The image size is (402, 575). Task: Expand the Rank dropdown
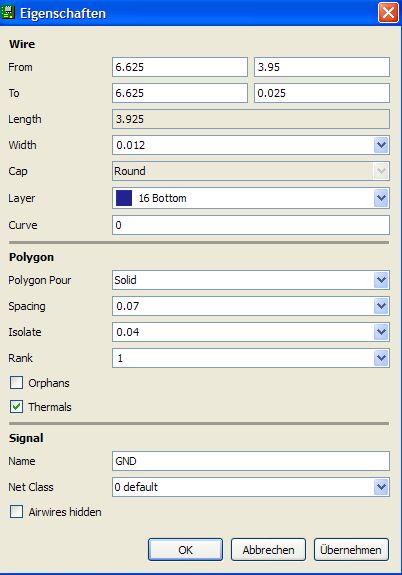click(381, 358)
